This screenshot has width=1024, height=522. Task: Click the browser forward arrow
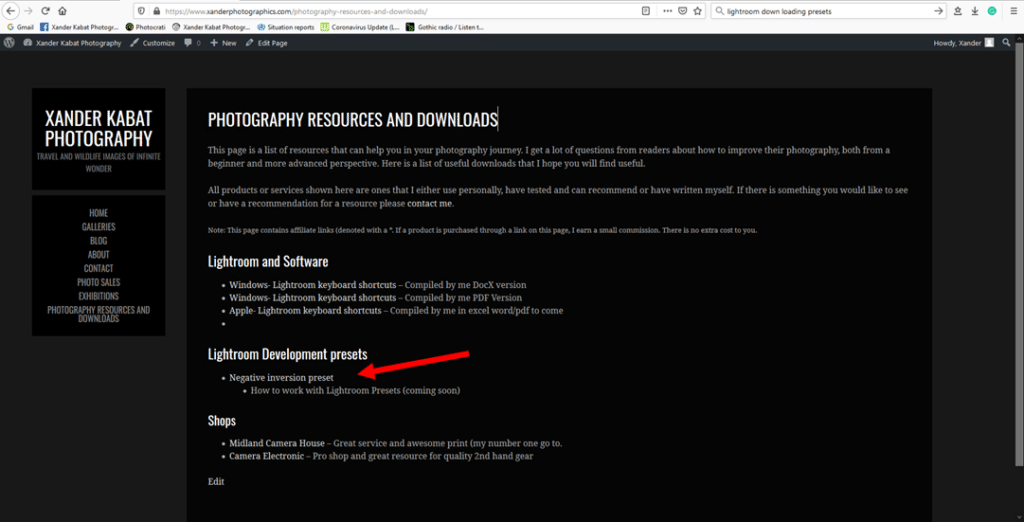click(x=28, y=11)
